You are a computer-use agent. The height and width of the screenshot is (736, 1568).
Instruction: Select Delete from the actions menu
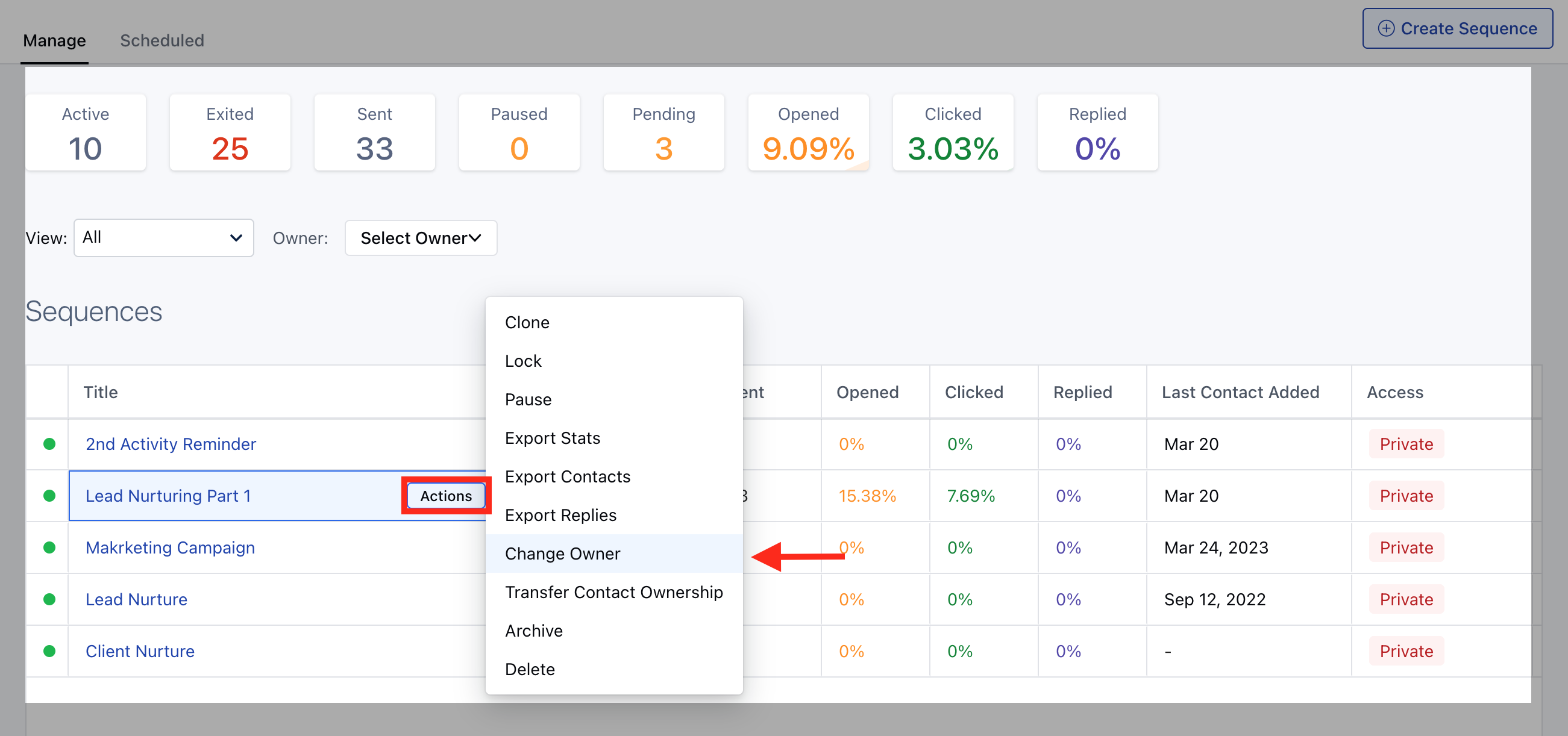point(613,669)
